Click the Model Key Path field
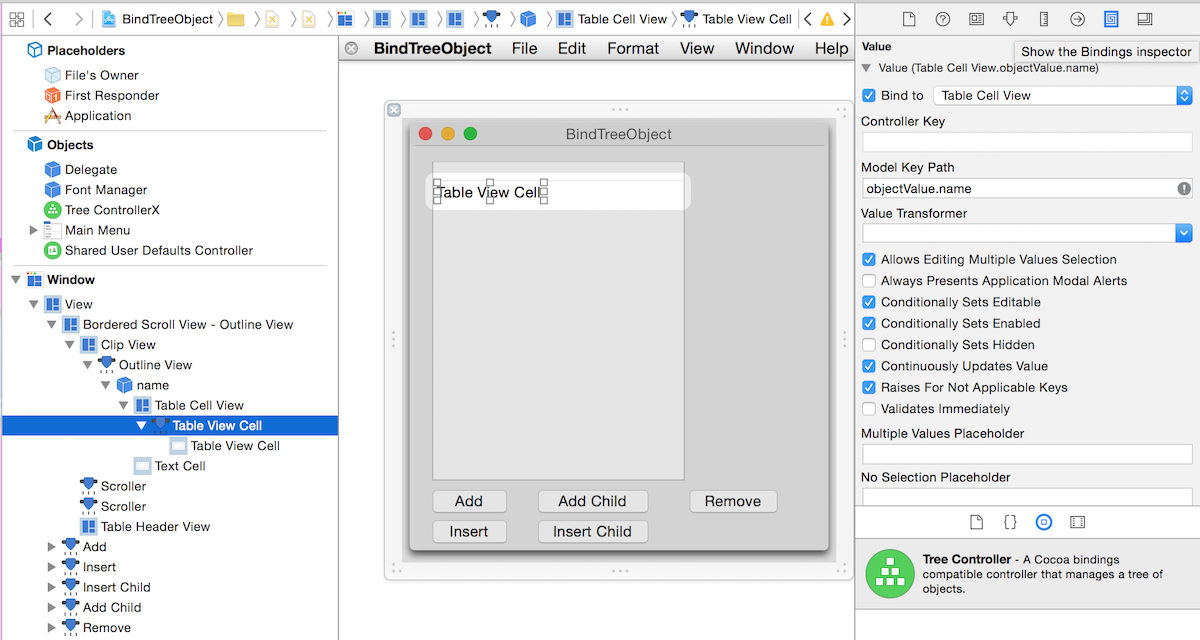 click(x=1018, y=188)
